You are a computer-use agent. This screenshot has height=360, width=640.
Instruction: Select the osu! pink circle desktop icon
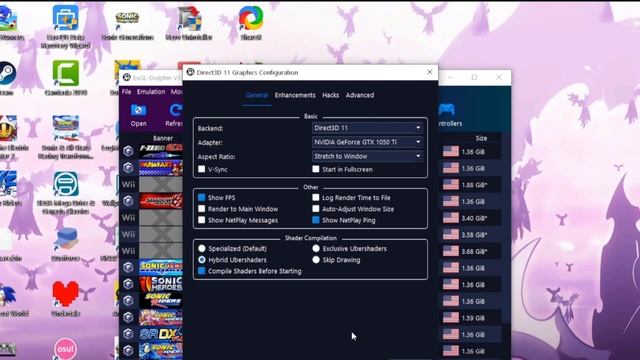[x=65, y=349]
